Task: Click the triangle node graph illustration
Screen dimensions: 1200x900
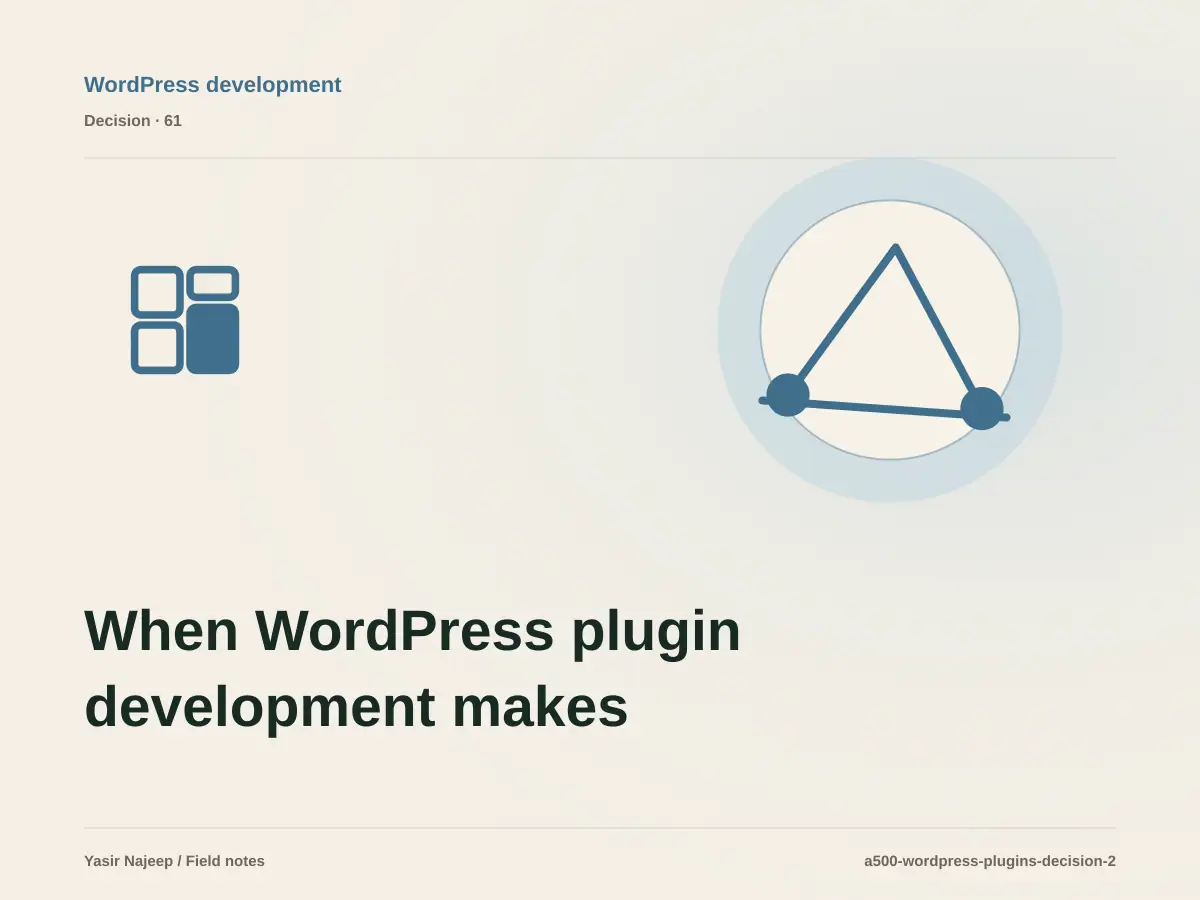Action: [890, 330]
